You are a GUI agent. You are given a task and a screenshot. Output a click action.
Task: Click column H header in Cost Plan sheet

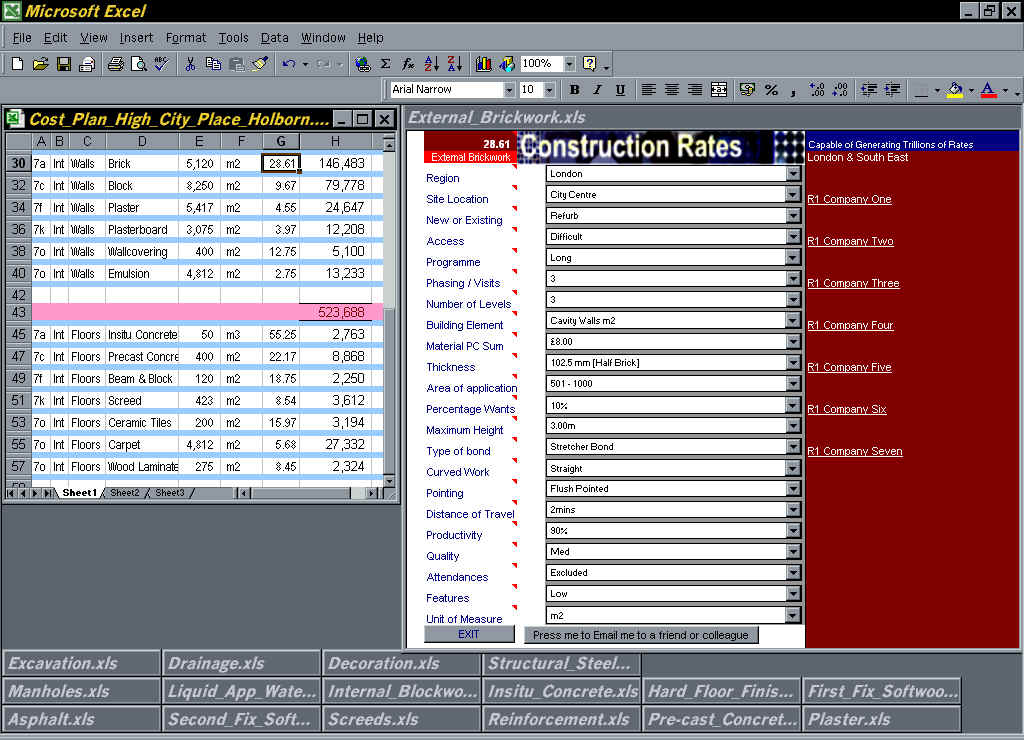pos(335,141)
